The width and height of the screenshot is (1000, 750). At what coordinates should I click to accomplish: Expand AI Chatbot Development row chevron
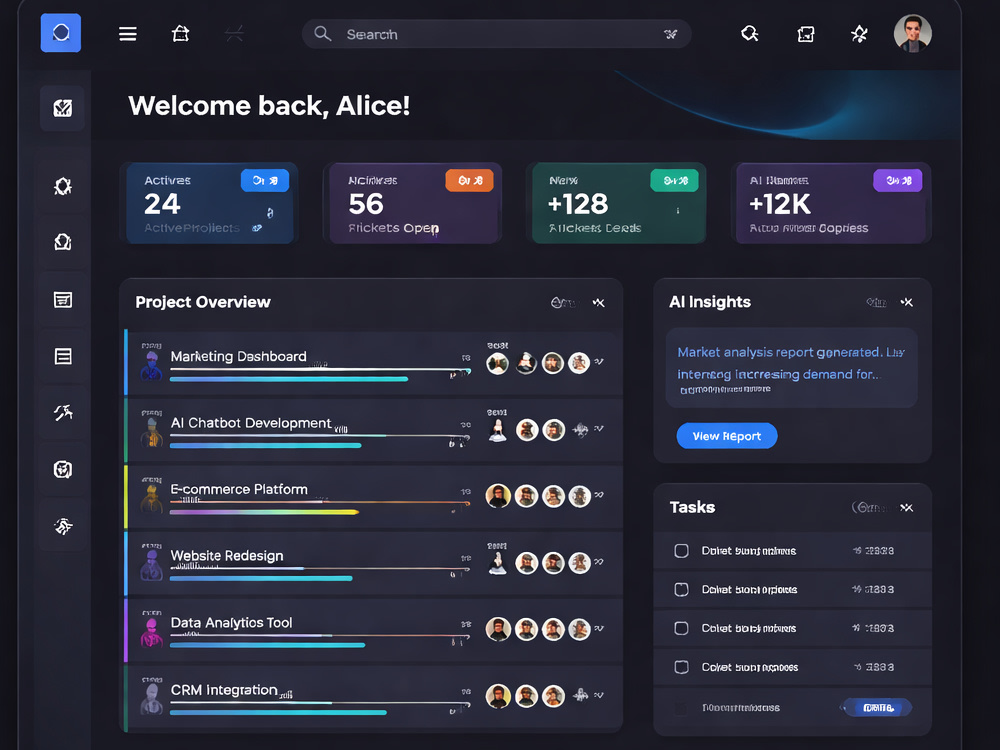599,429
